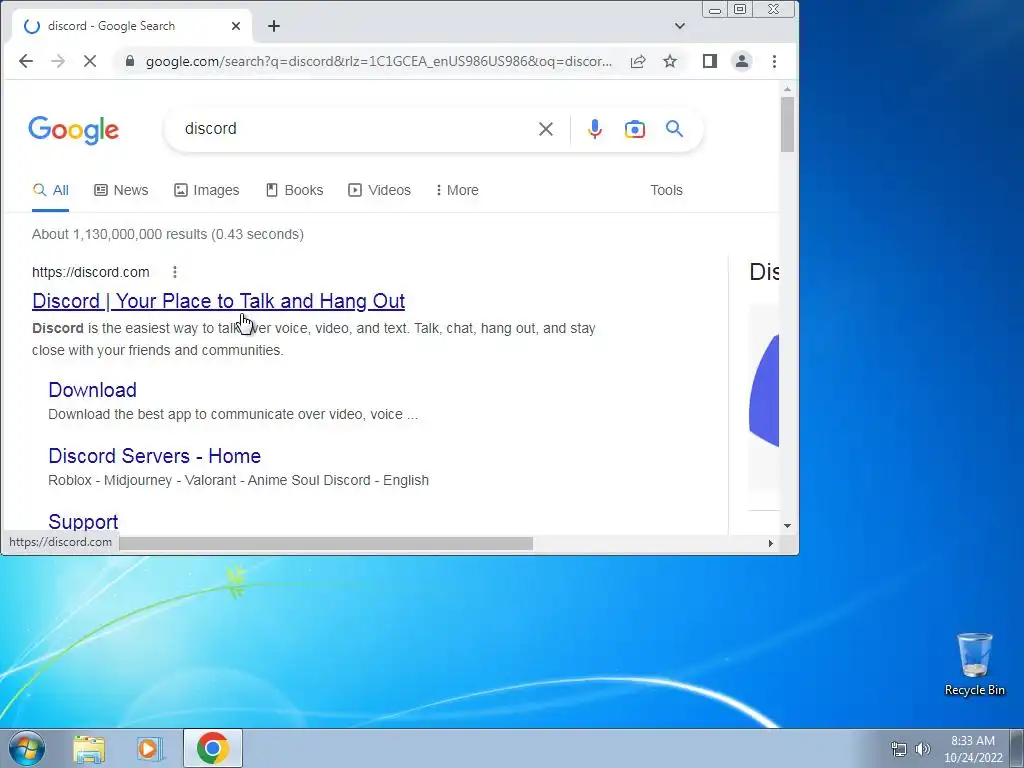
Task: Open Discord | Your Place to Talk link
Action: 218,301
